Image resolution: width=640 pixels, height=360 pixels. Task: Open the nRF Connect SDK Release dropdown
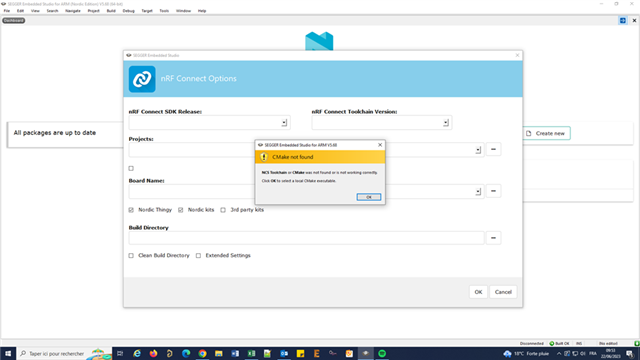[x=284, y=122]
